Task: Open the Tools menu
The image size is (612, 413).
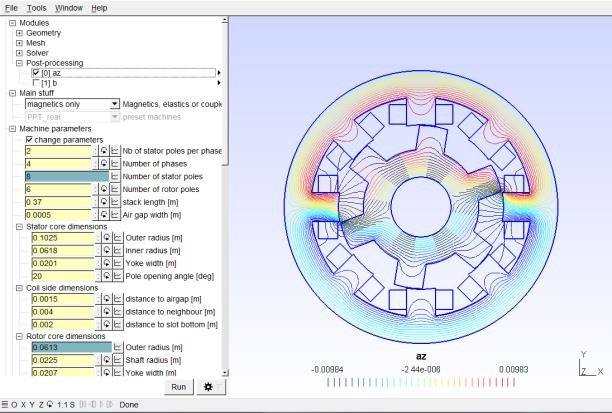Action: pos(36,7)
